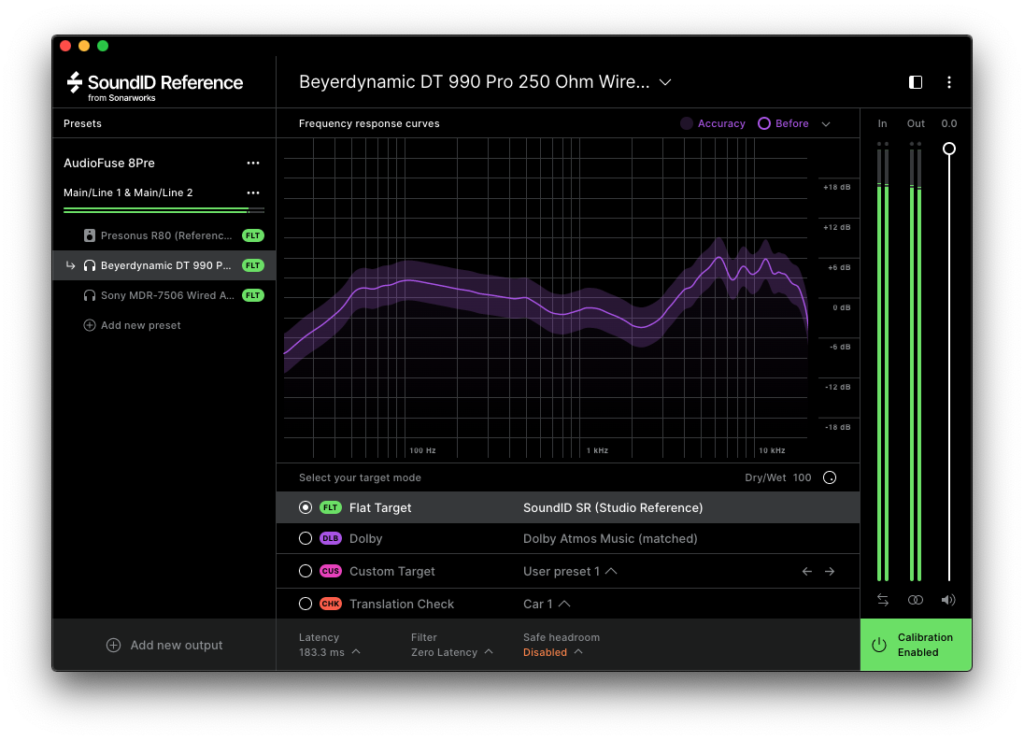
Task: Click the mono listening icon
Action: (915, 600)
